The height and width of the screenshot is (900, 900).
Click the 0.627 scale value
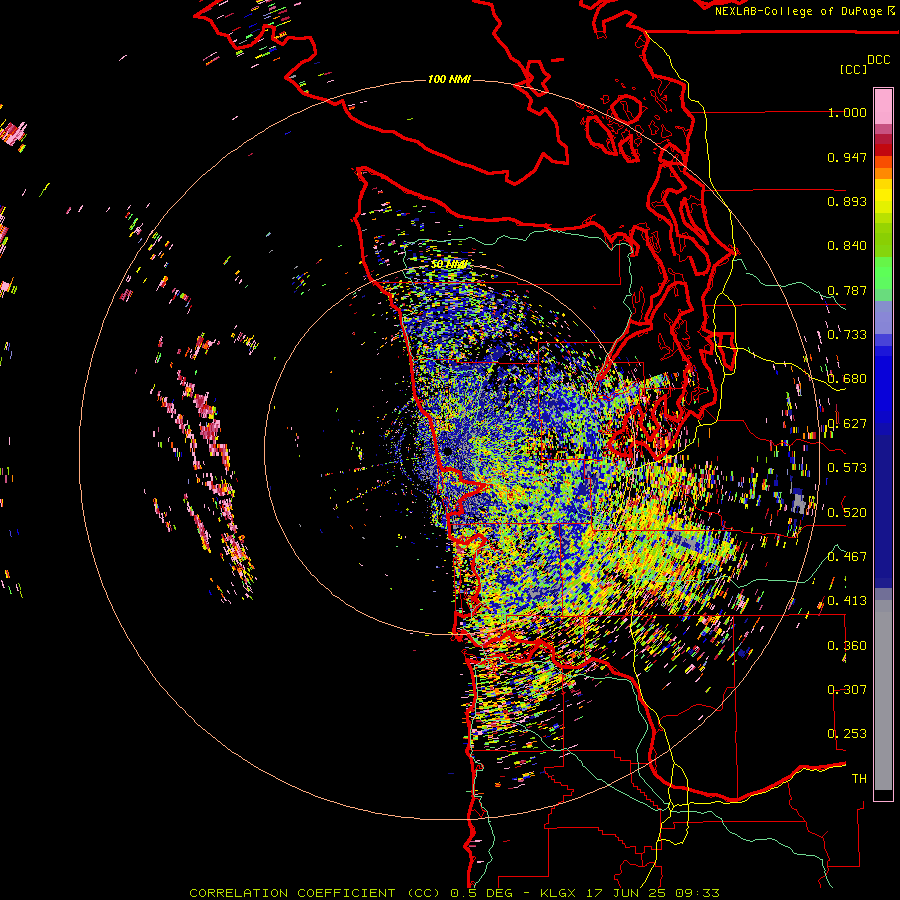click(x=847, y=424)
